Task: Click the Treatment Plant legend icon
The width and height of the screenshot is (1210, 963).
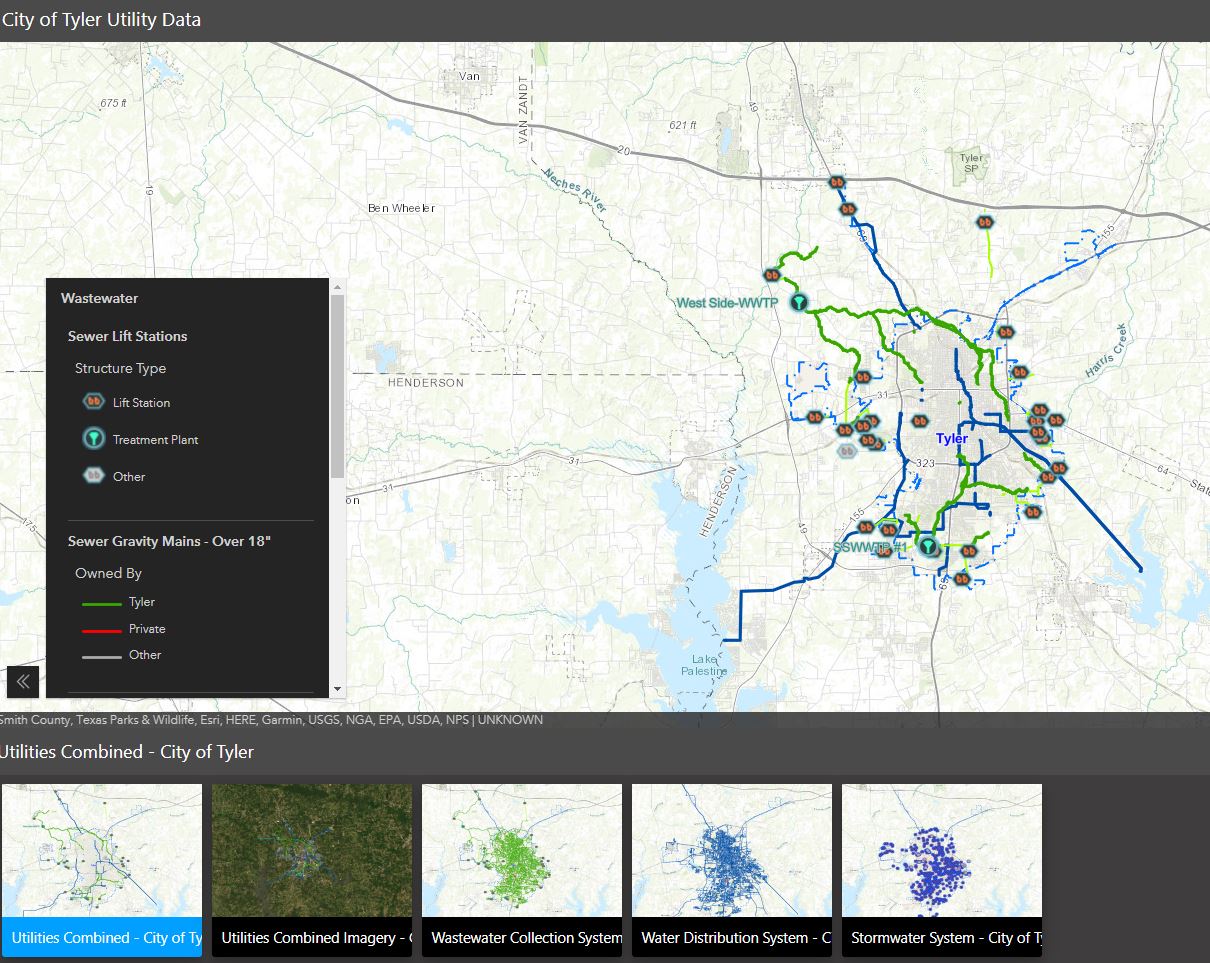Action: click(x=93, y=437)
